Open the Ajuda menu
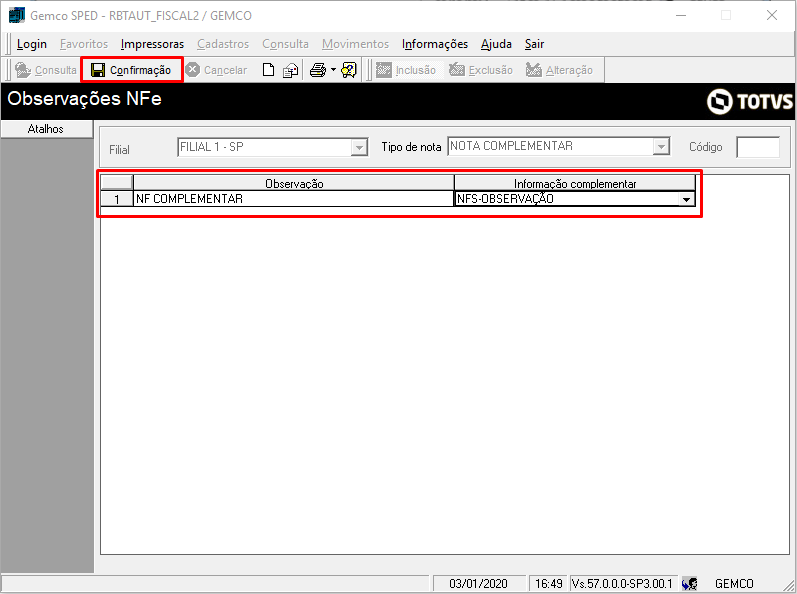797x594 pixels. (x=496, y=44)
